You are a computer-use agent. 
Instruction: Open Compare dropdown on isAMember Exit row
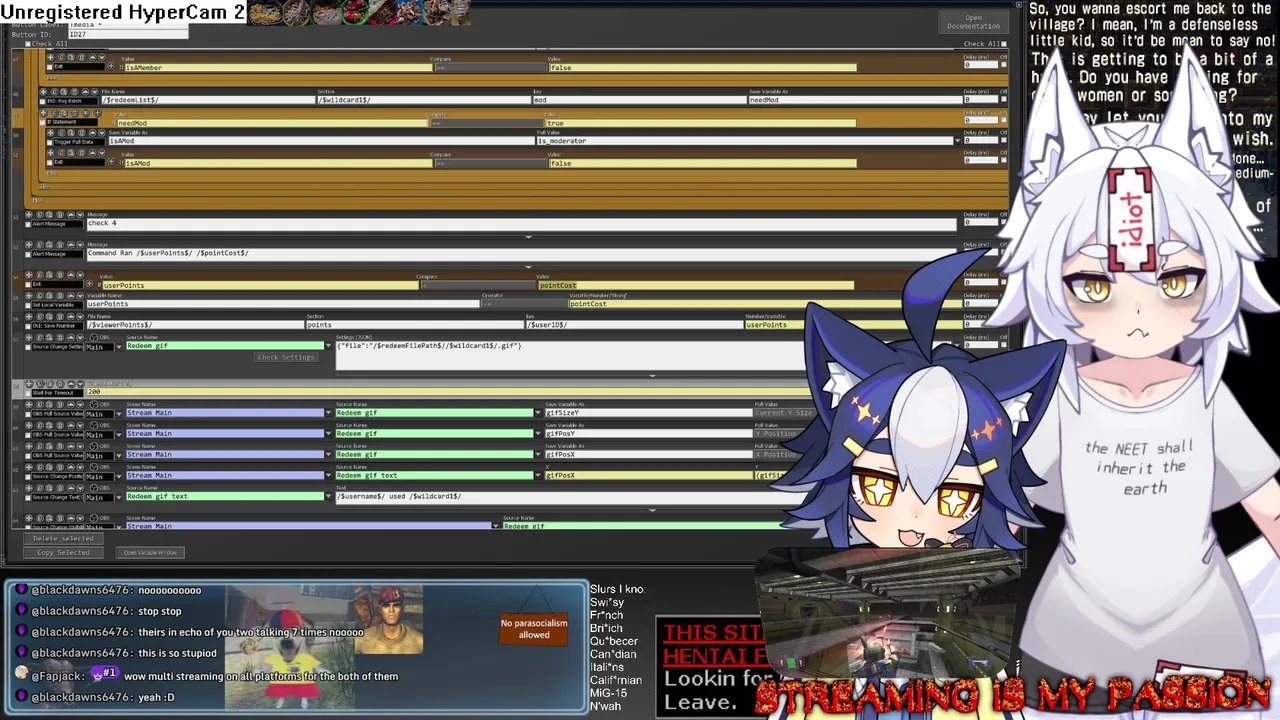(x=491, y=67)
